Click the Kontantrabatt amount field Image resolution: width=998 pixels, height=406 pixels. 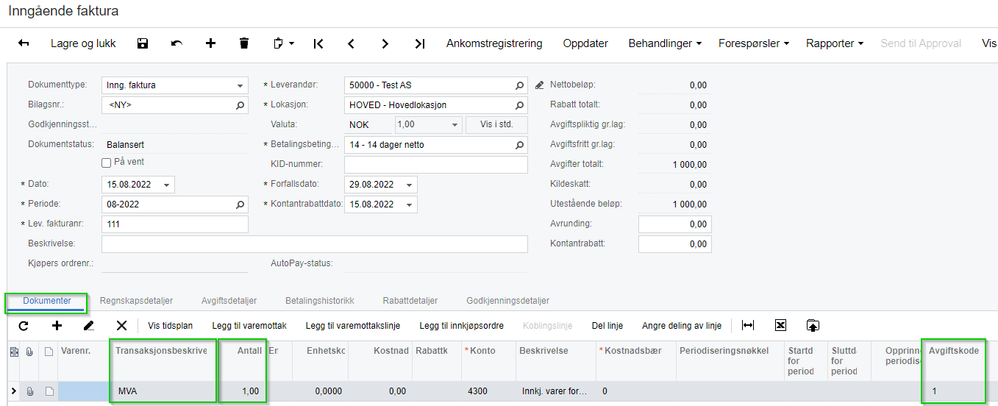tap(675, 244)
